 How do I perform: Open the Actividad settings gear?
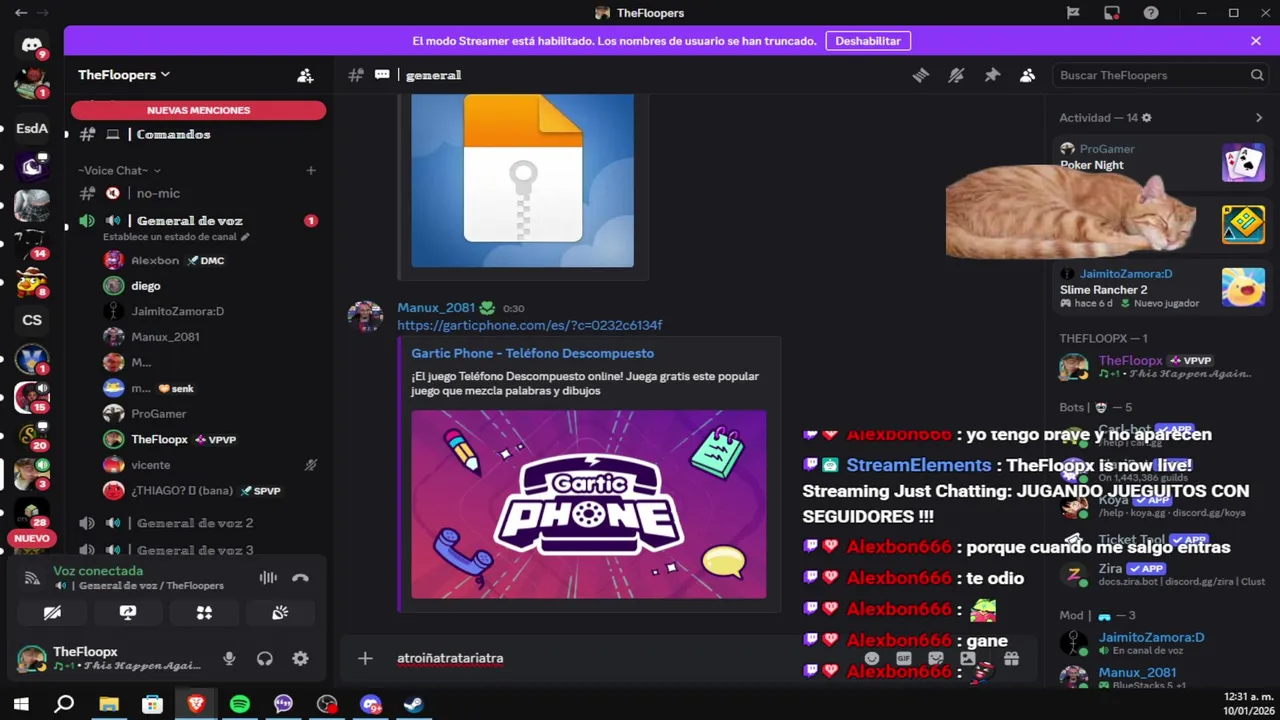[1147, 118]
